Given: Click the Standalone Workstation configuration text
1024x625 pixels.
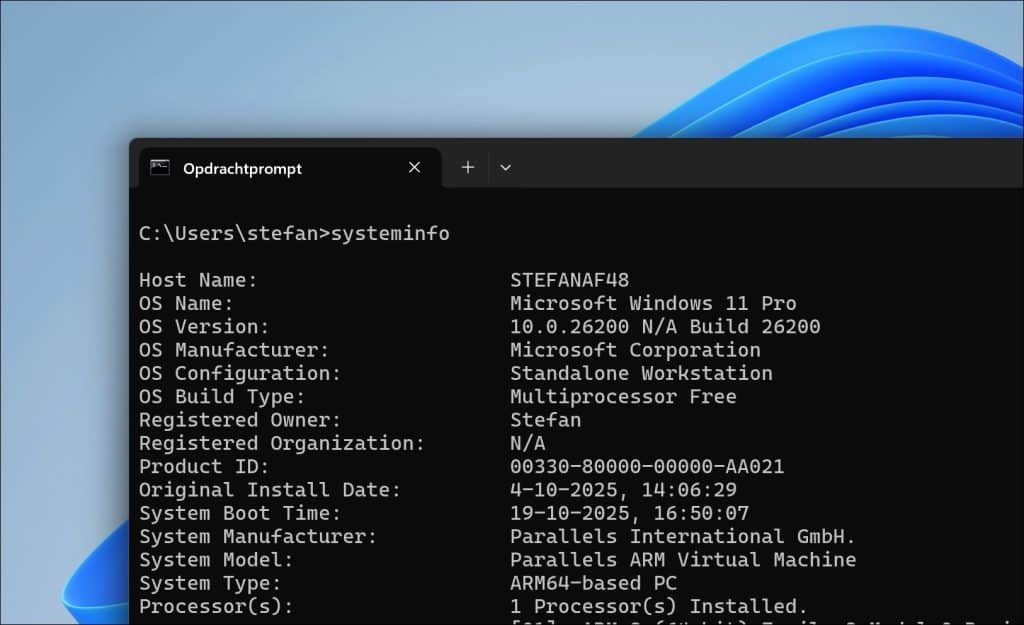Looking at the screenshot, I should pos(641,373).
